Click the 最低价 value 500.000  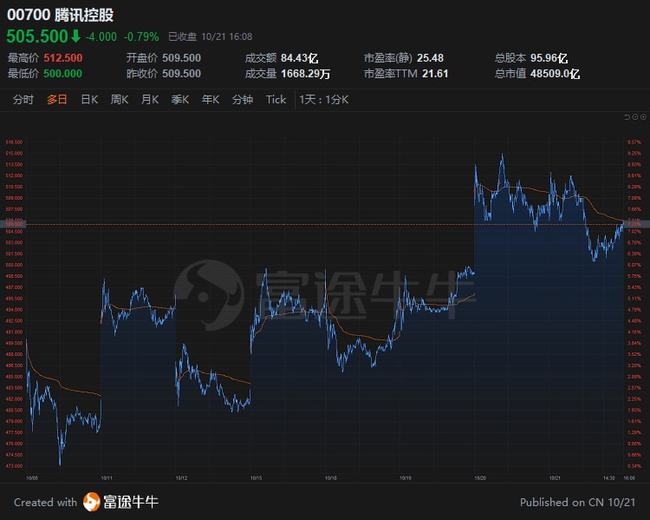click(63, 73)
